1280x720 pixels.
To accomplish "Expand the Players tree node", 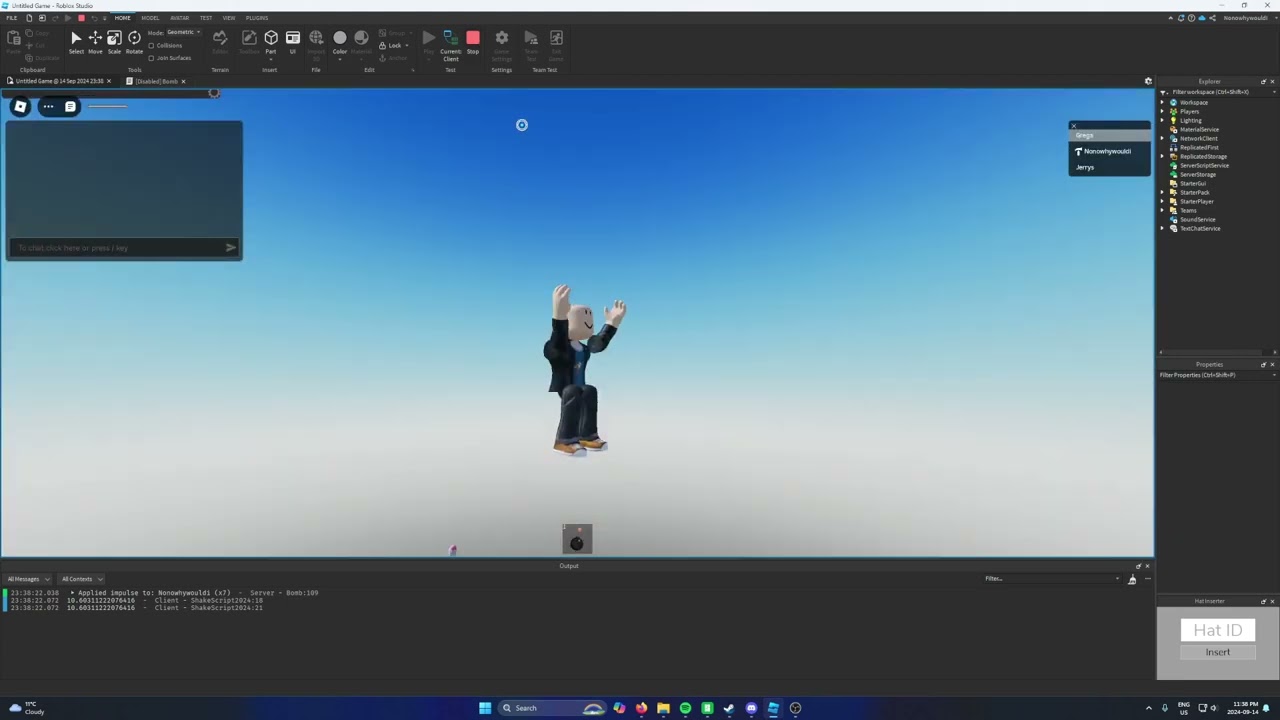I will (x=1163, y=111).
